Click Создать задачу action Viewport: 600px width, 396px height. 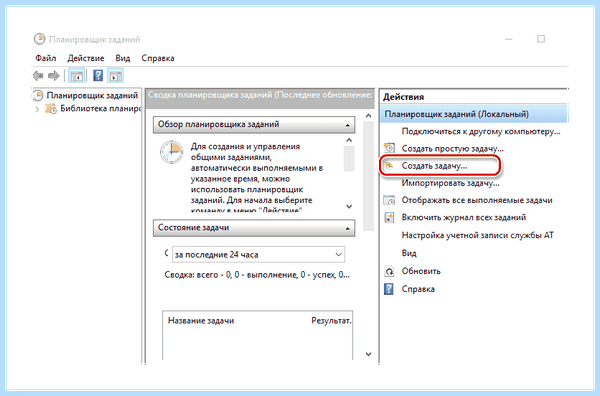pos(434,166)
